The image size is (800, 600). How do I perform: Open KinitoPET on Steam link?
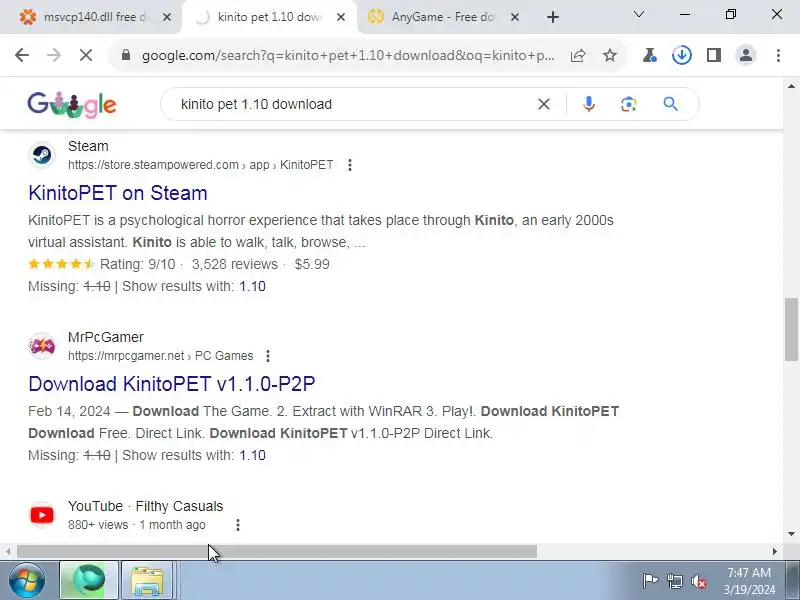point(118,193)
